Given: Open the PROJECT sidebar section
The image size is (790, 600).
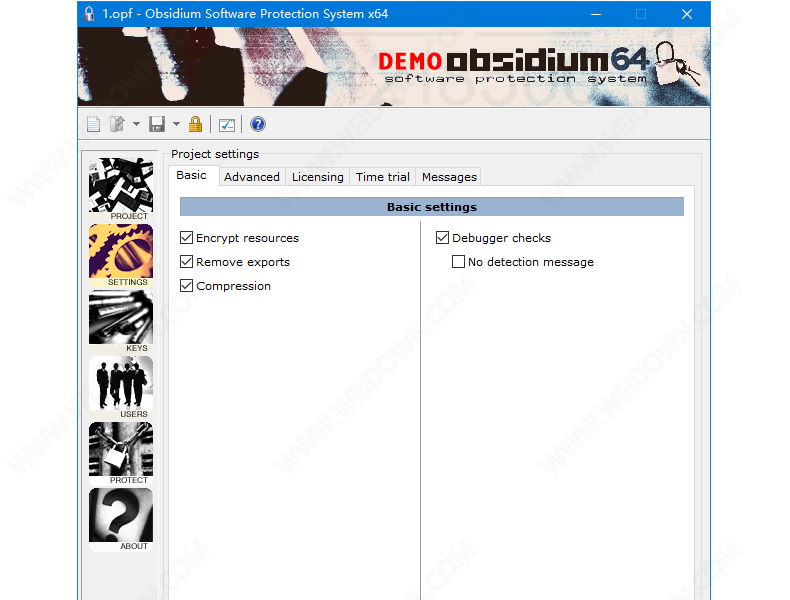Looking at the screenshot, I should tap(121, 189).
